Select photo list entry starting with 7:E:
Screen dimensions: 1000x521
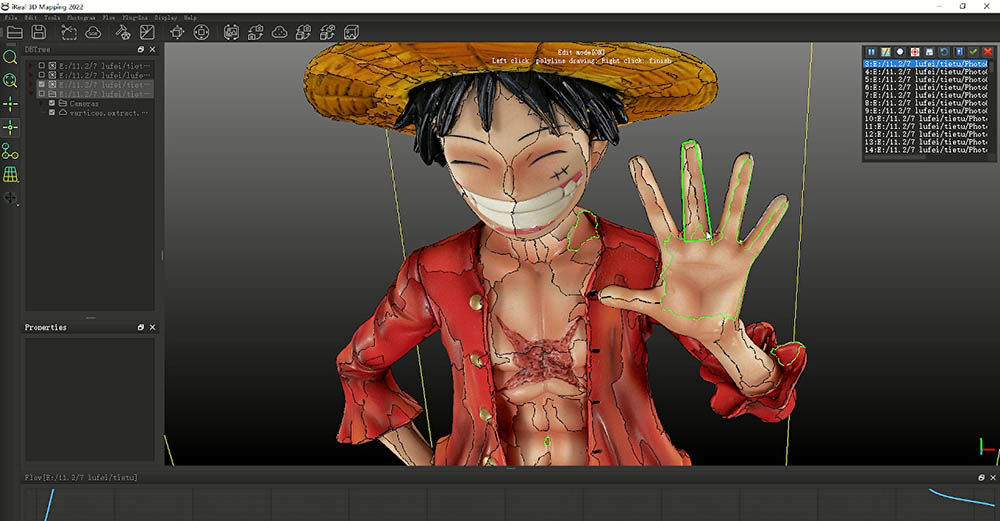(926, 95)
